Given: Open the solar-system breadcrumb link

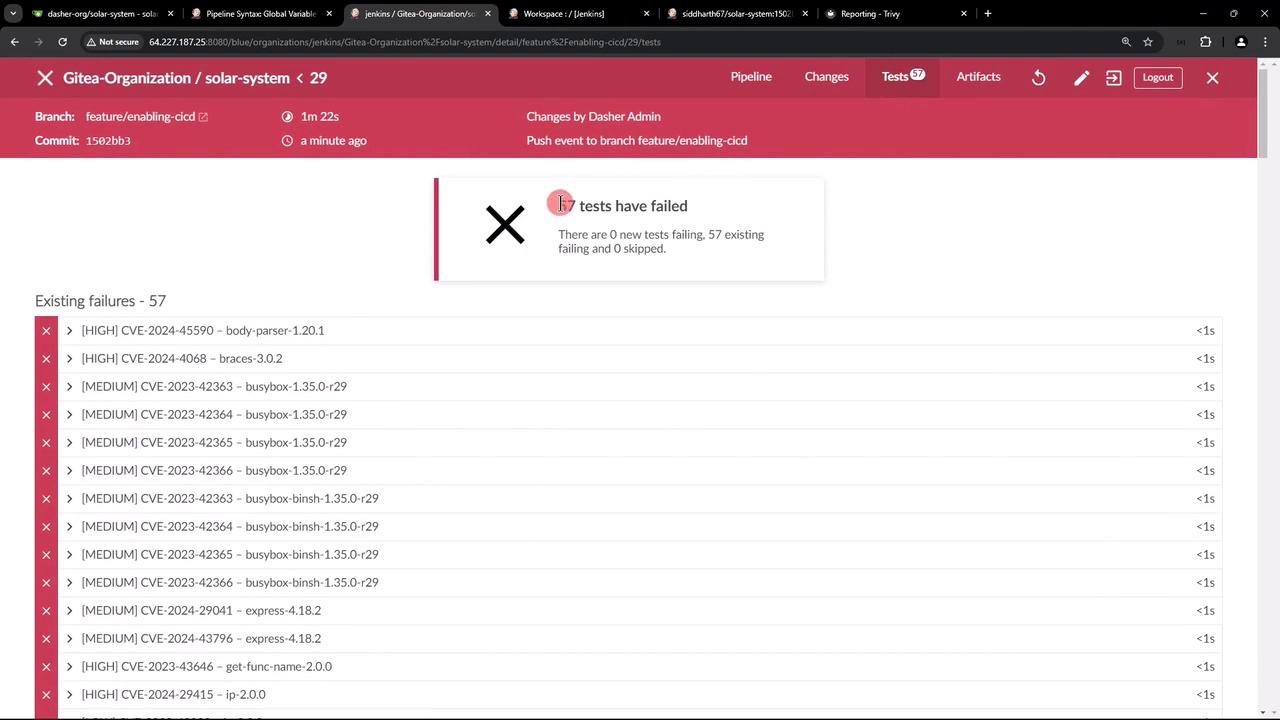Looking at the screenshot, I should [247, 78].
